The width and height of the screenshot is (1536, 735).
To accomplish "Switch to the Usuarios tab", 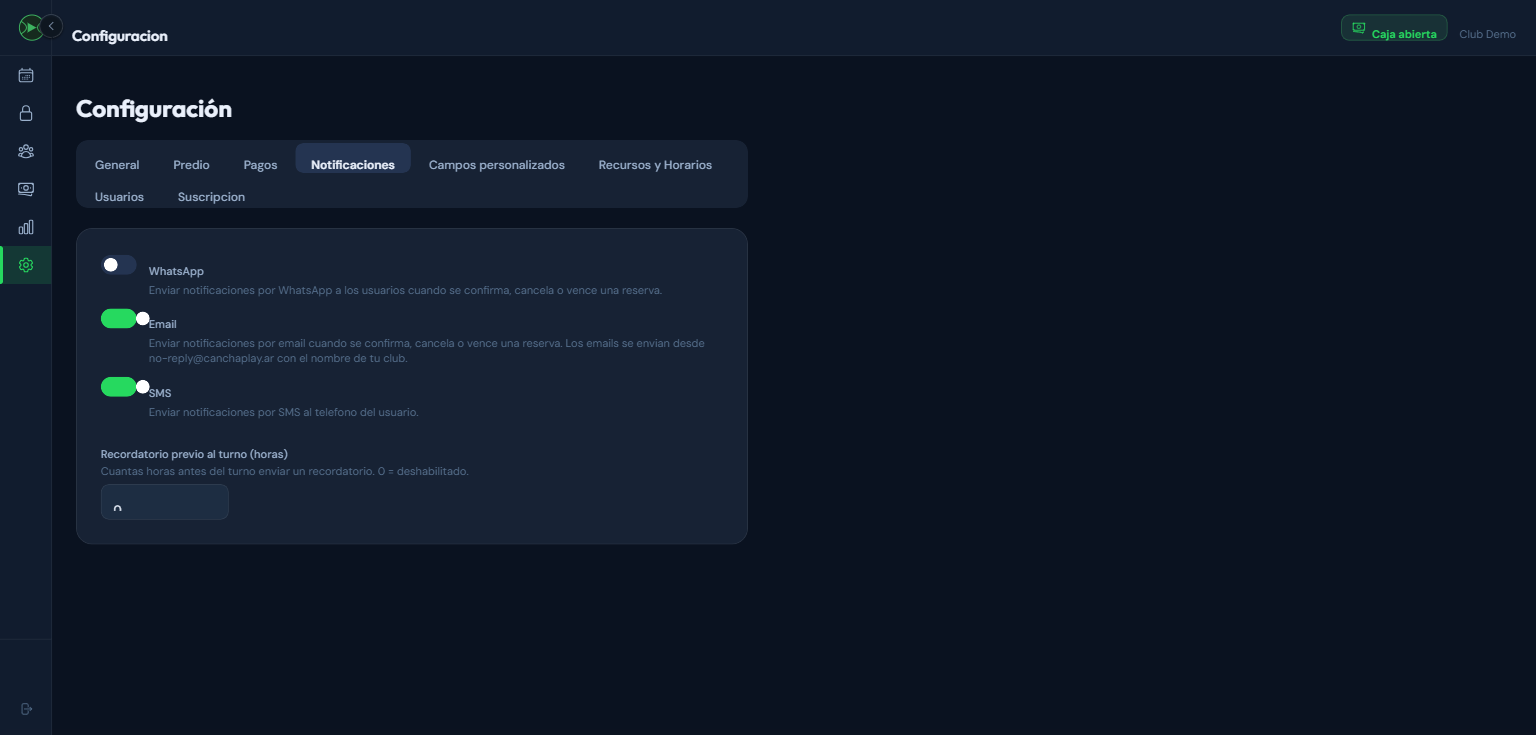I will tap(119, 197).
